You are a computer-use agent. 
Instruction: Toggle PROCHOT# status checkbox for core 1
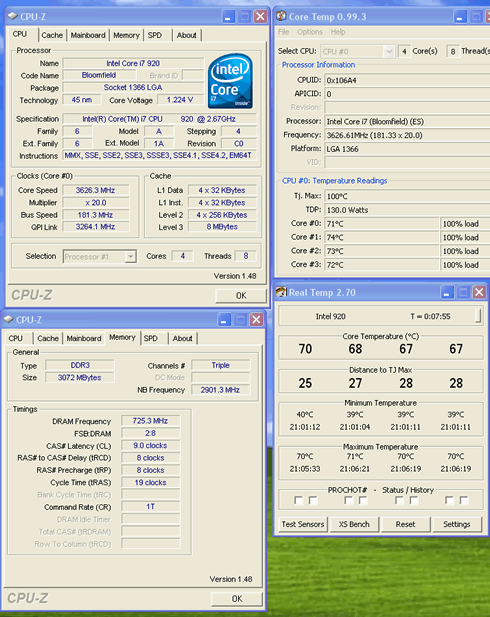click(x=348, y=500)
